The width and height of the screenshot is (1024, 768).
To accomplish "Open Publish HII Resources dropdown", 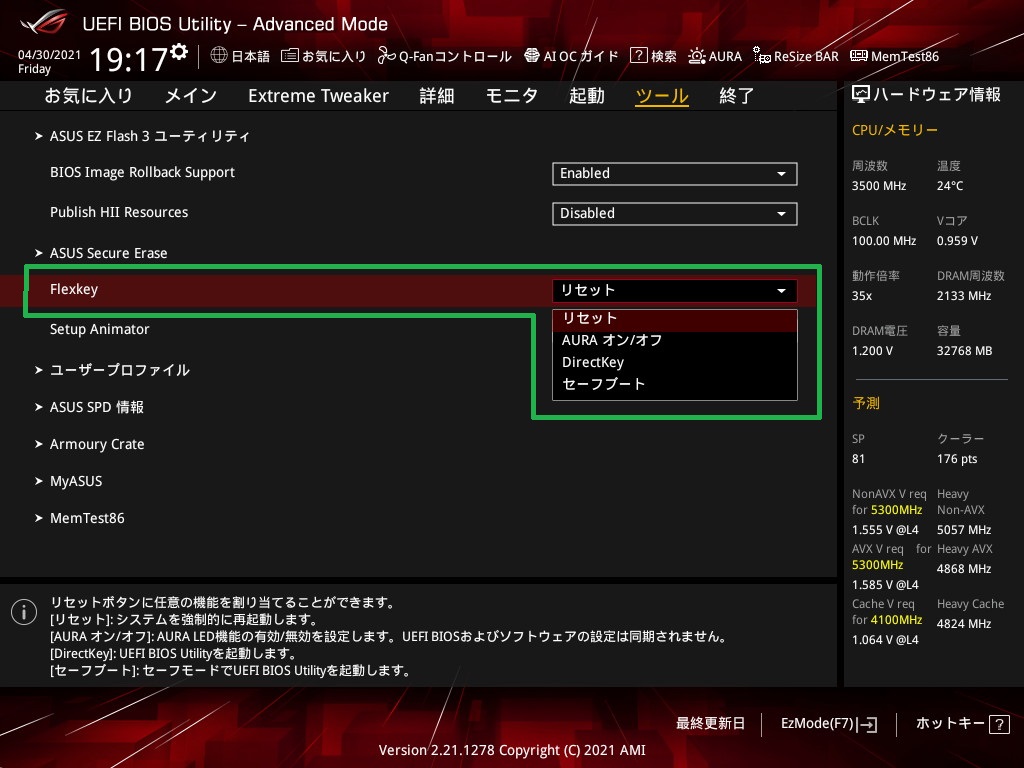I will (675, 214).
